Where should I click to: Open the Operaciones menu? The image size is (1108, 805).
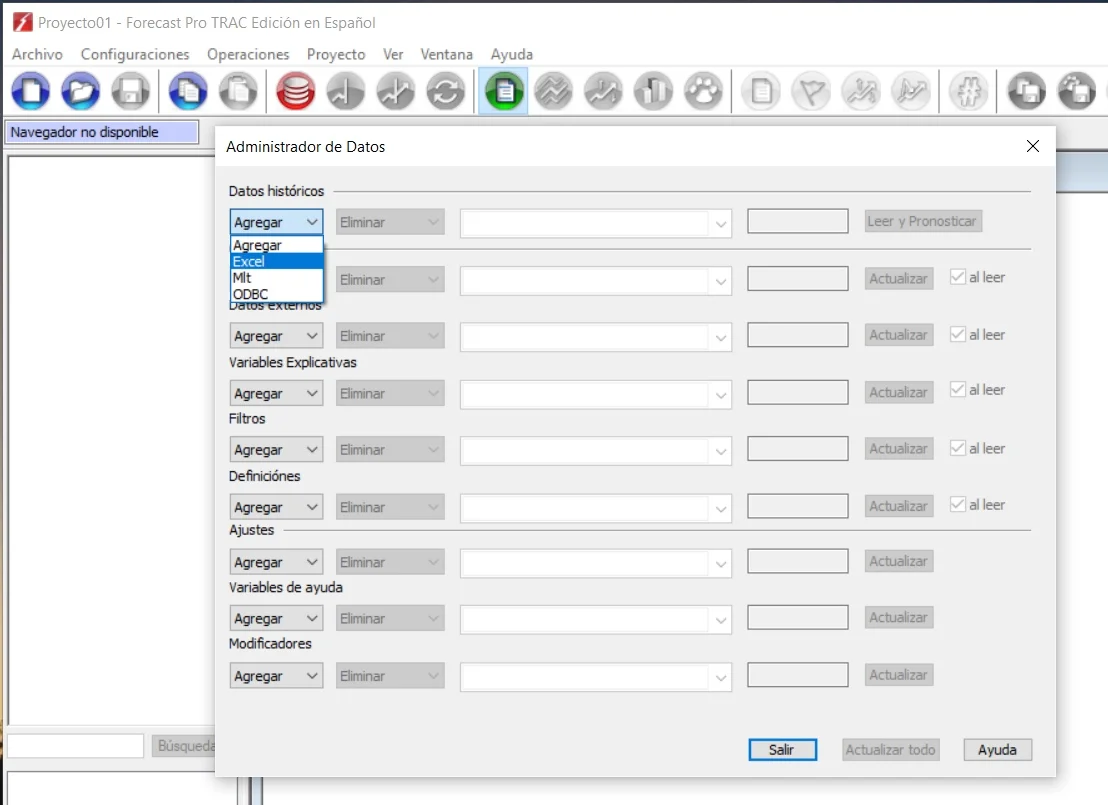coord(248,54)
